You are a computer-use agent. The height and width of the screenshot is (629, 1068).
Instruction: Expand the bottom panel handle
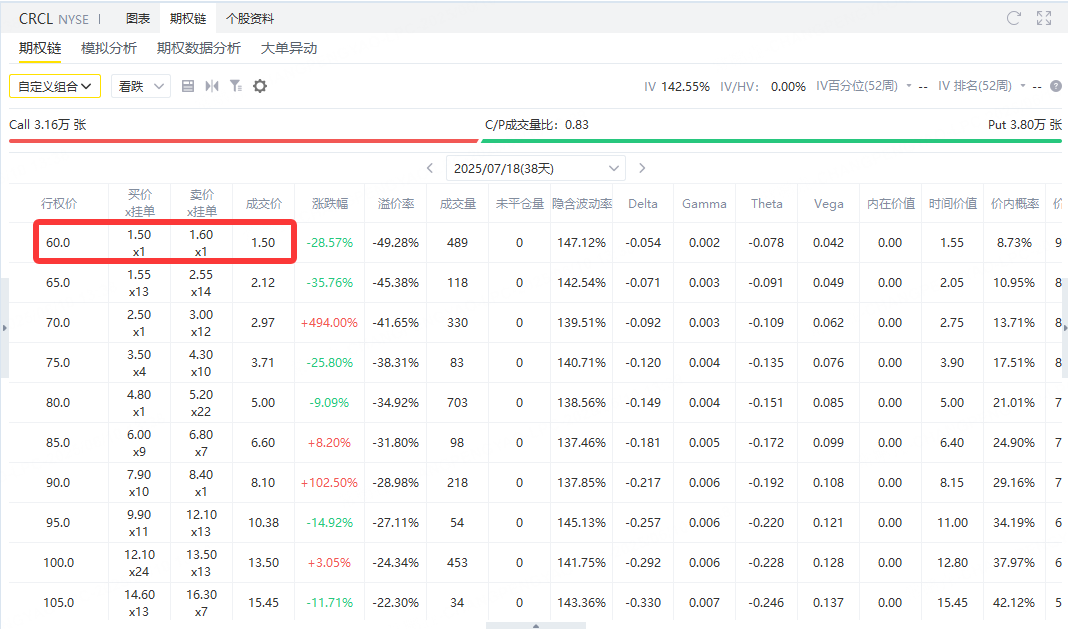coord(535,626)
